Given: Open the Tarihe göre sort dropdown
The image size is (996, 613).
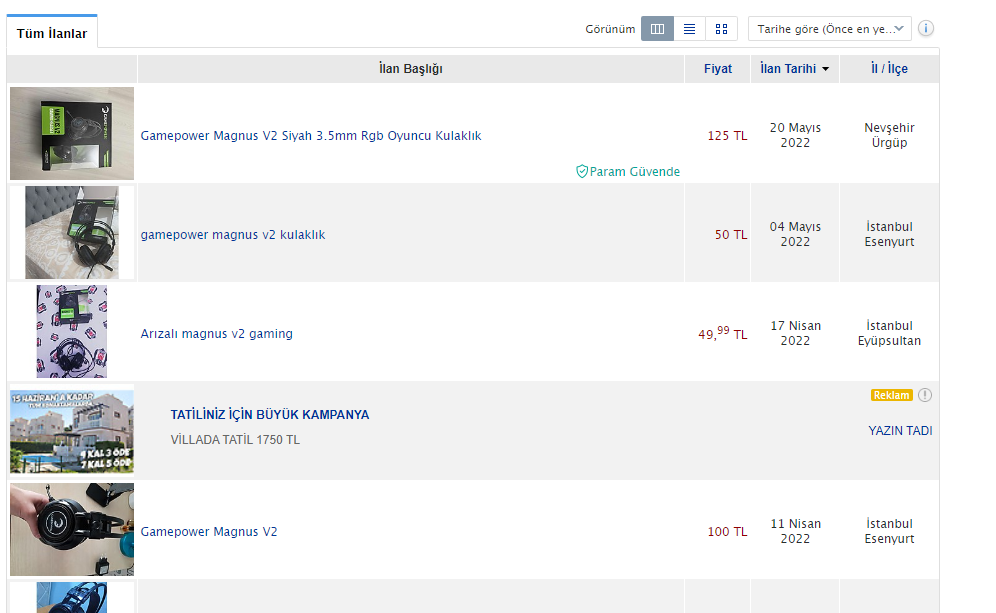Looking at the screenshot, I should tap(829, 29).
